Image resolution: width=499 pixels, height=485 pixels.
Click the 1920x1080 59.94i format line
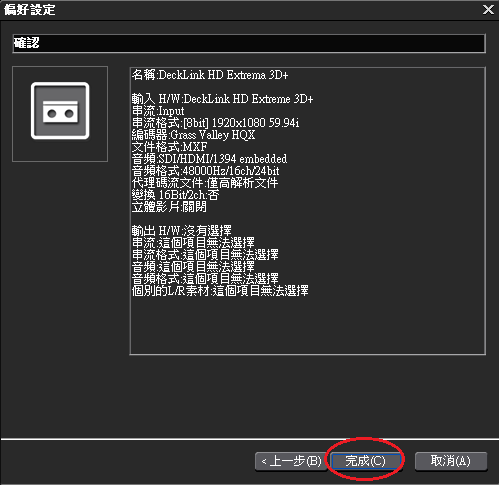click(x=216, y=123)
